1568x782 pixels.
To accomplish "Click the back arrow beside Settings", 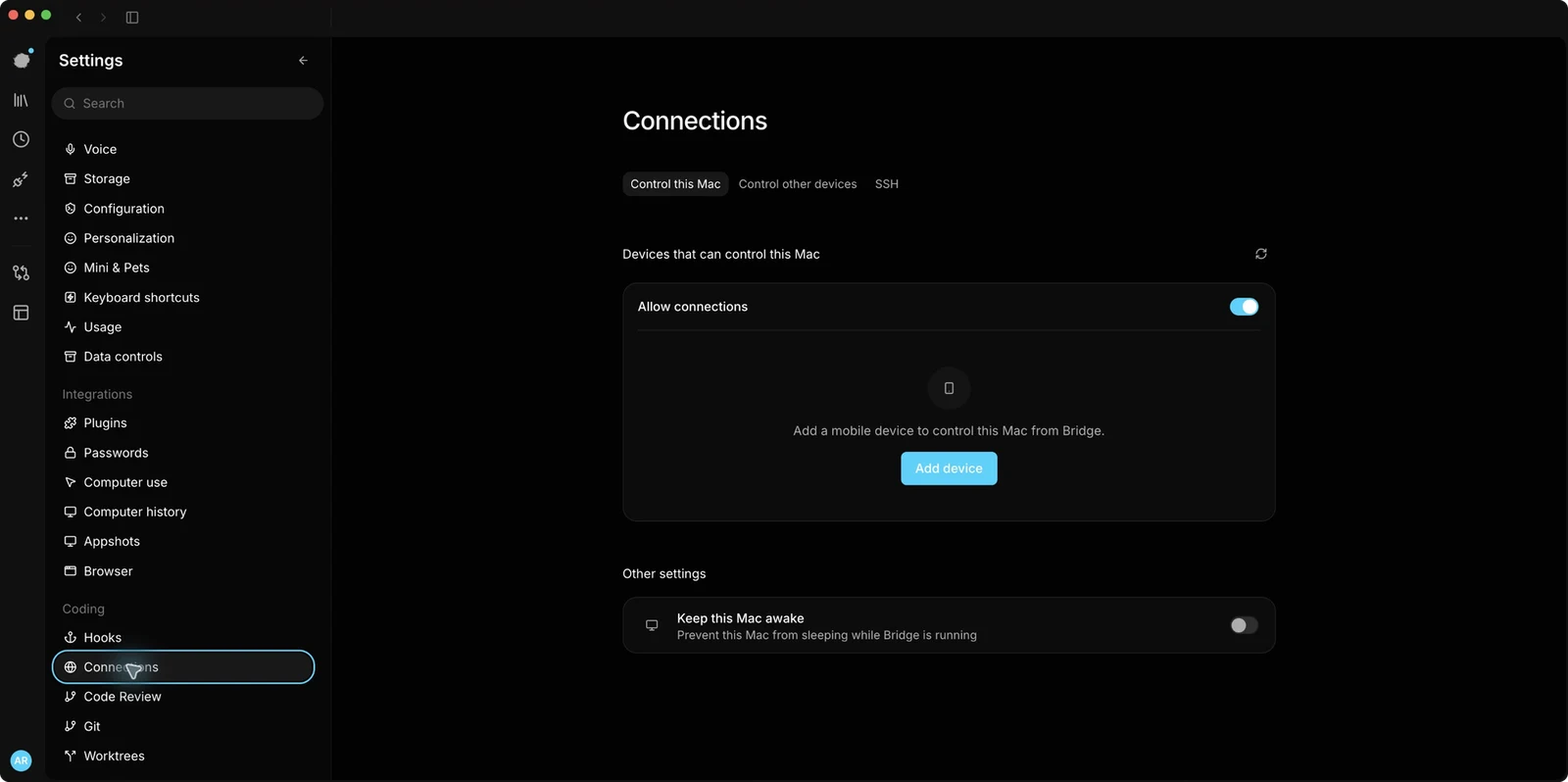I will coord(303,61).
